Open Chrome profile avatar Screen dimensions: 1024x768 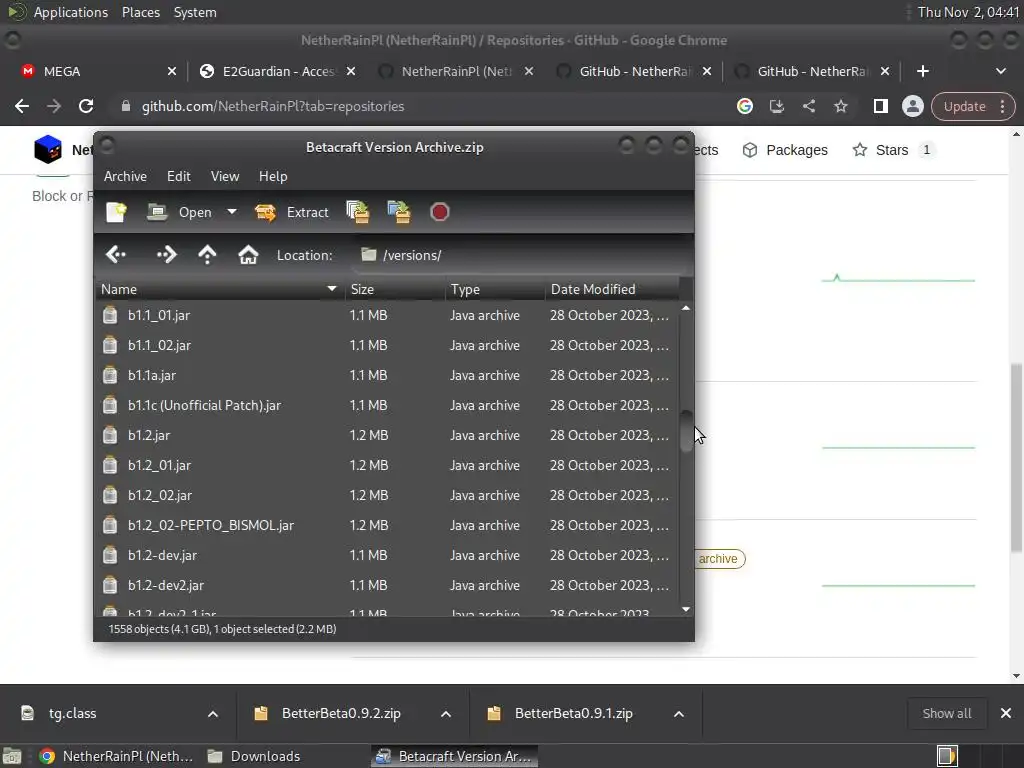912,106
